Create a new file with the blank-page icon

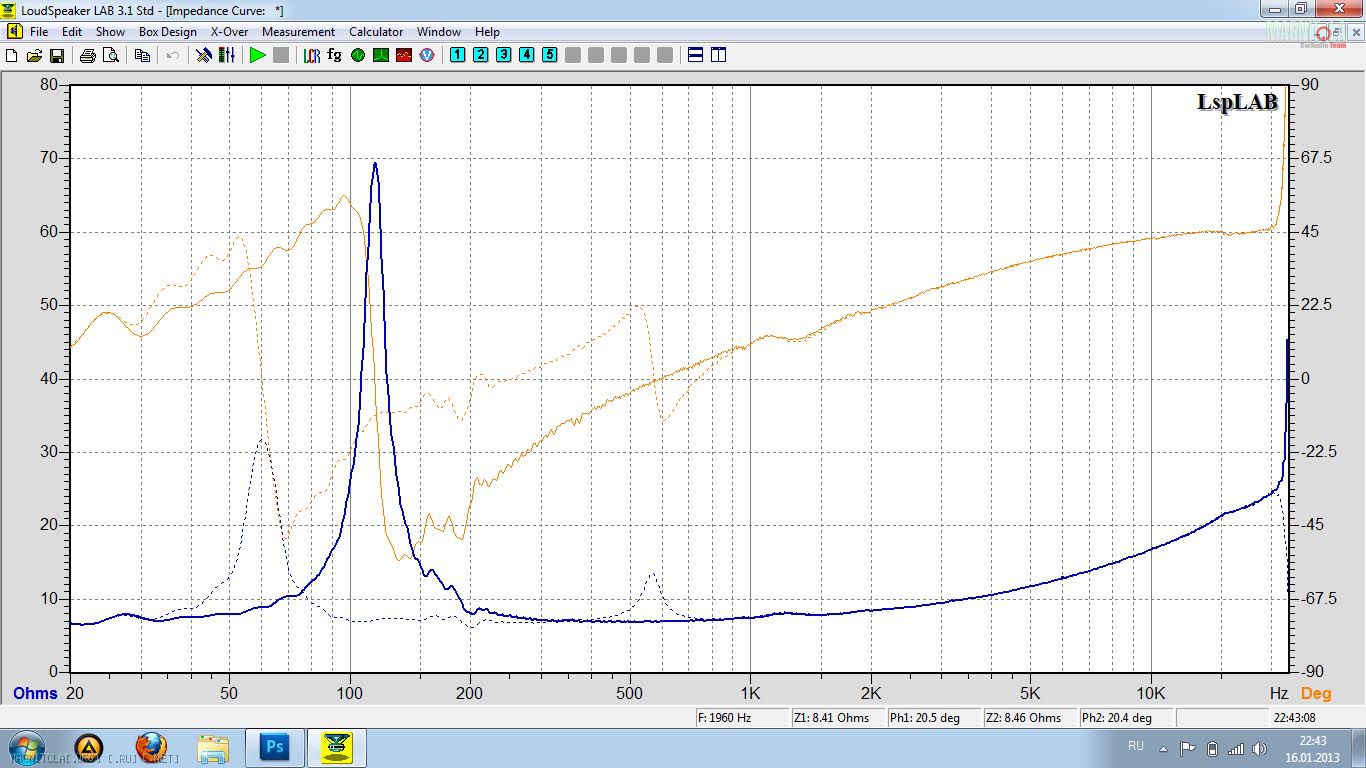12,55
